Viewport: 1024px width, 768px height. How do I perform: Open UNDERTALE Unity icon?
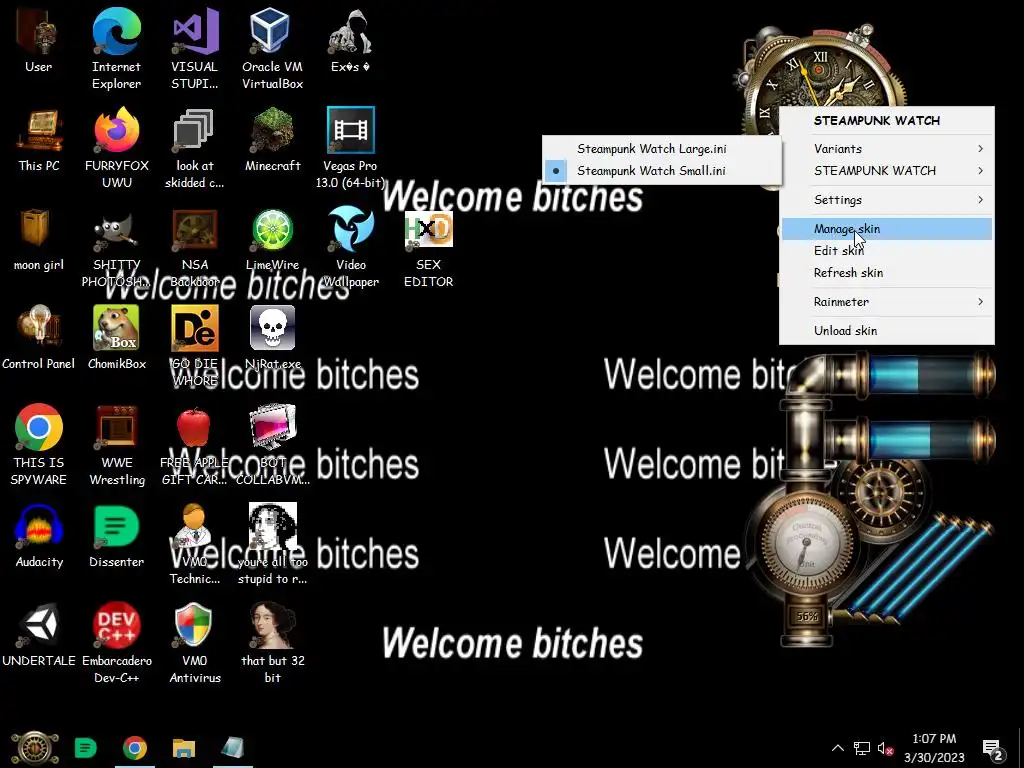pos(39,635)
